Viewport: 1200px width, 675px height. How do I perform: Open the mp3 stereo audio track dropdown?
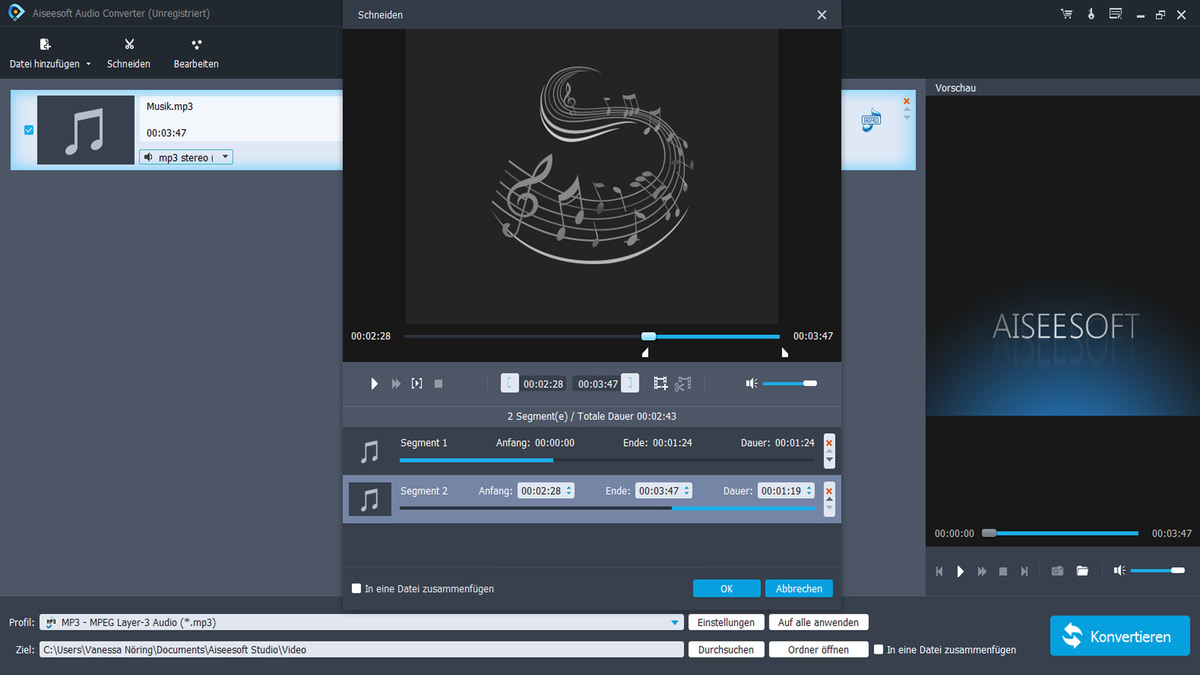coord(225,156)
